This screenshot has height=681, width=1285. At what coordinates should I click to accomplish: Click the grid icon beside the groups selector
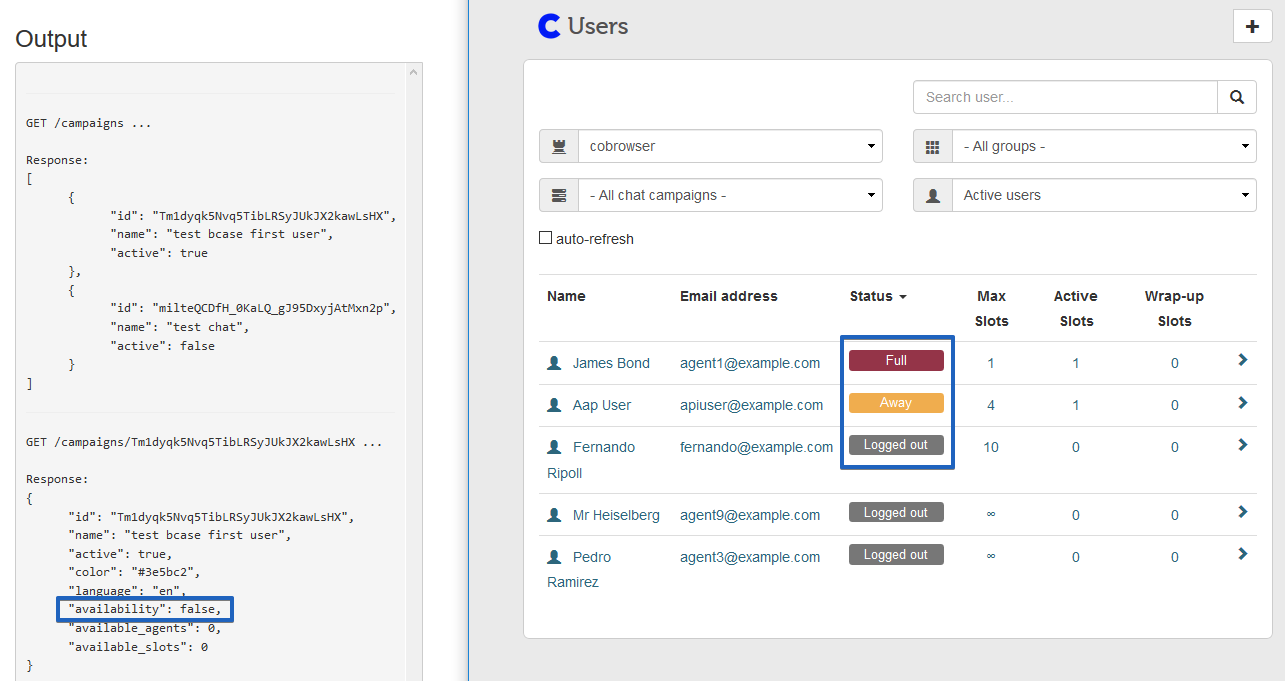coord(933,146)
